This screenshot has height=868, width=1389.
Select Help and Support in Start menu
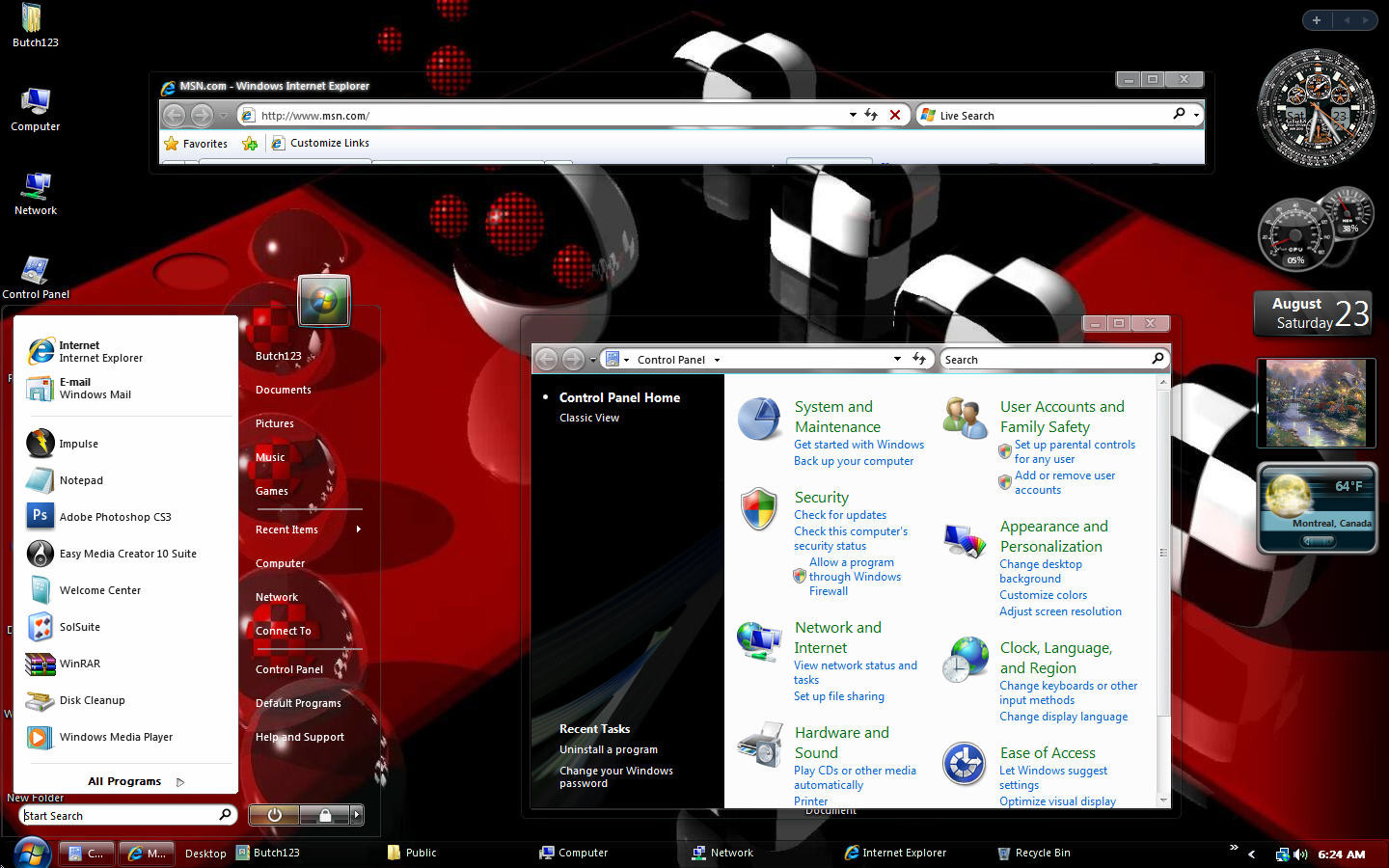[300, 737]
